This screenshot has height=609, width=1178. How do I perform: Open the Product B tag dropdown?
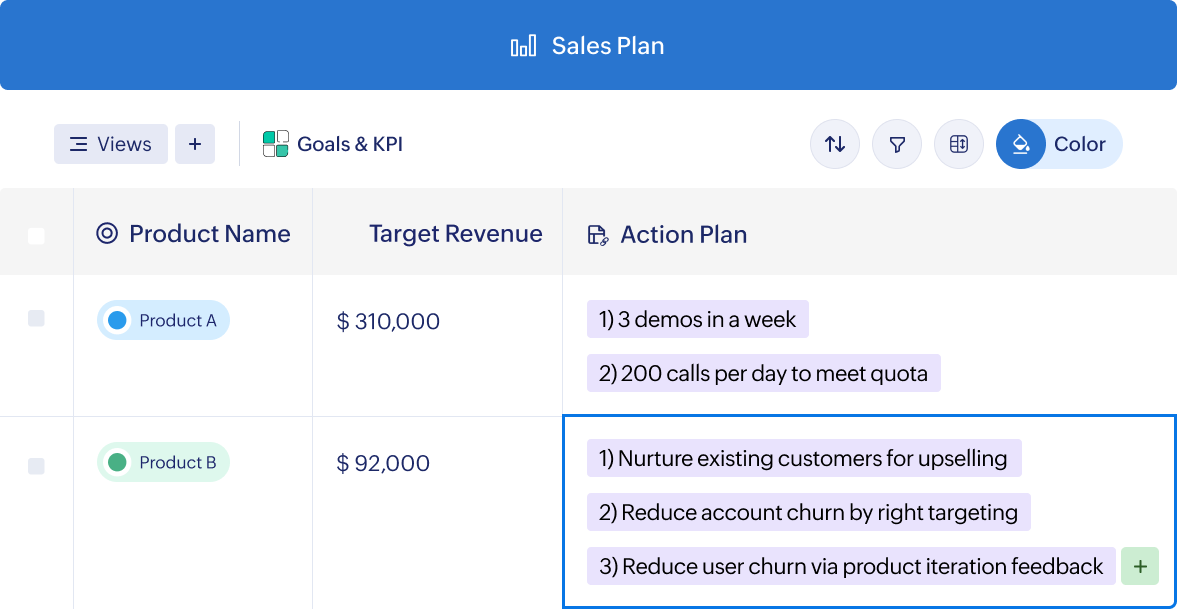[x=164, y=463]
